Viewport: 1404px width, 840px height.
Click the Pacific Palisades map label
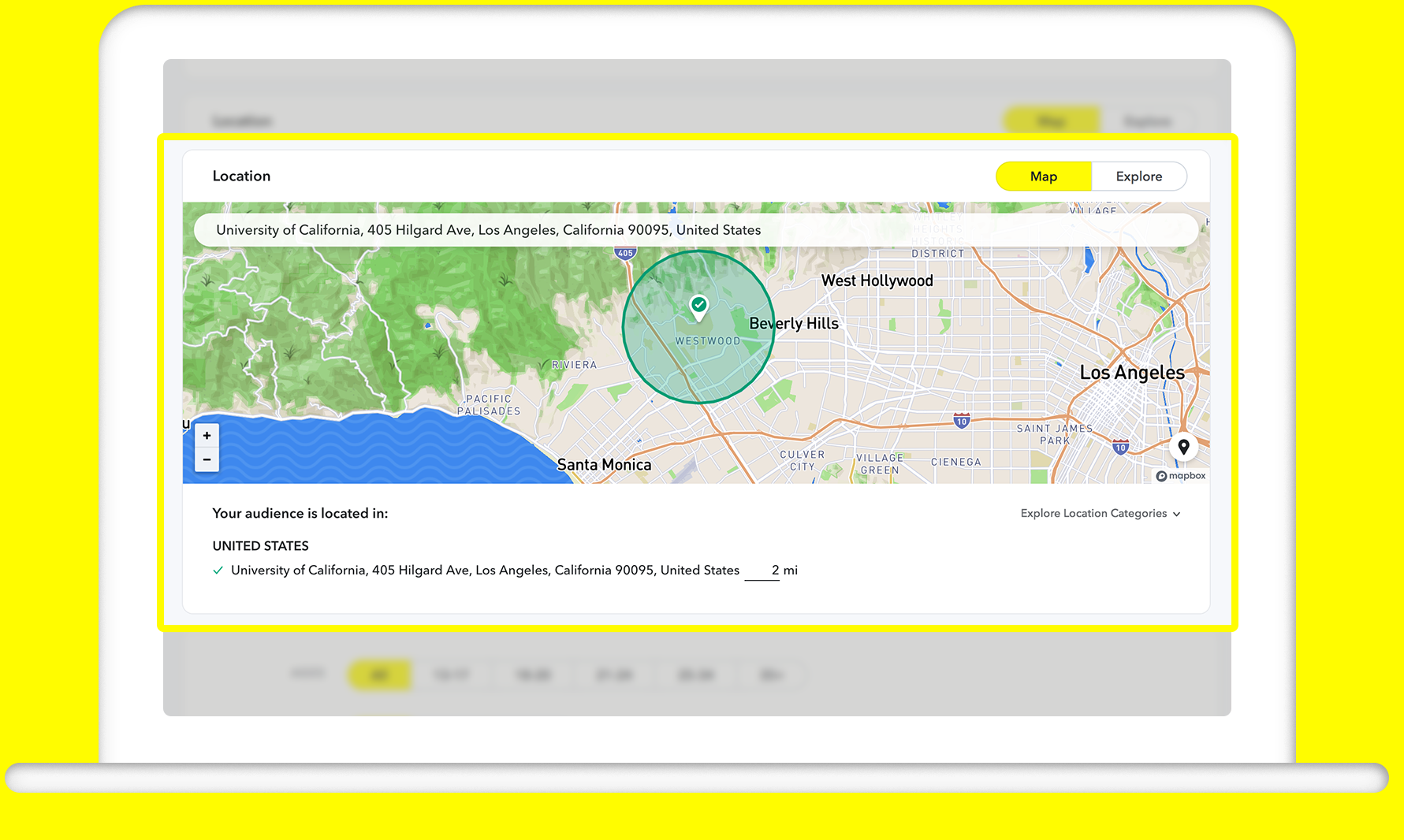pyautogui.click(x=489, y=405)
